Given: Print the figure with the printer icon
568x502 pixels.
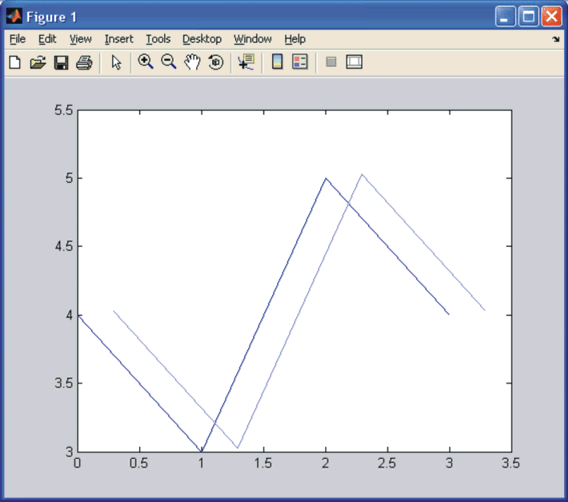Looking at the screenshot, I should tap(84, 62).
